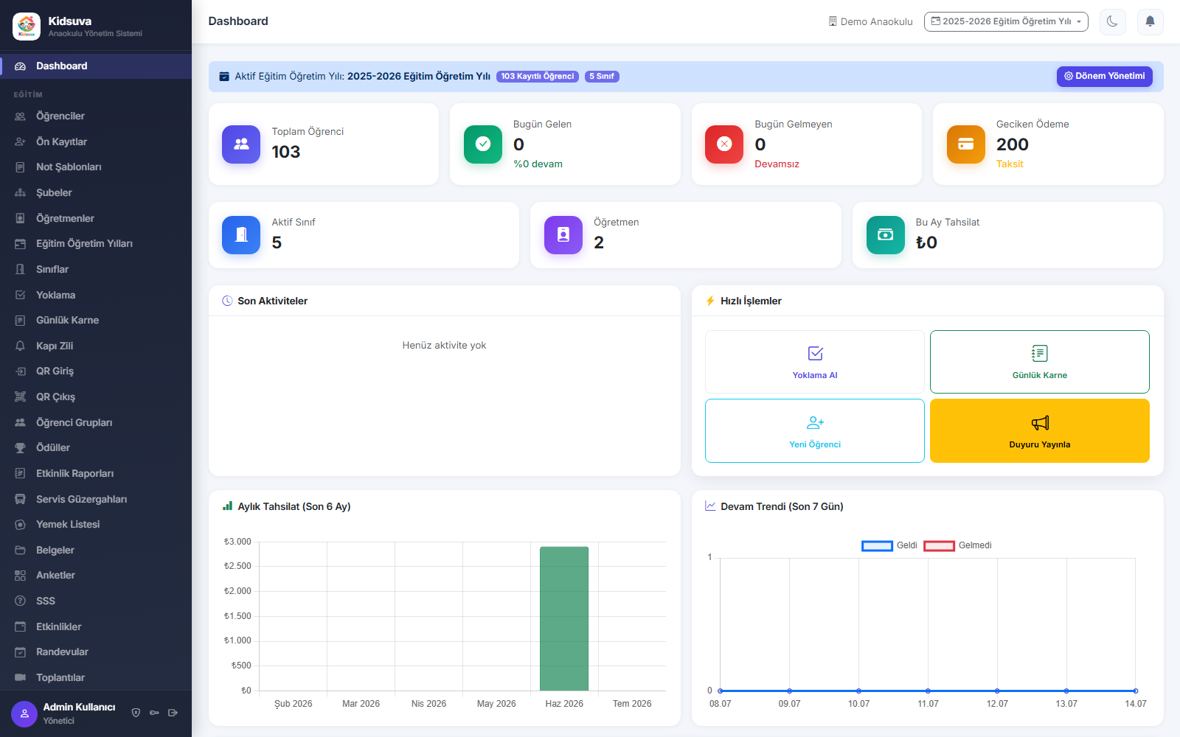The height and width of the screenshot is (737, 1180).
Task: Click the shield security icon beside Admin Kullanıcı
Action: pyautogui.click(x=135, y=713)
